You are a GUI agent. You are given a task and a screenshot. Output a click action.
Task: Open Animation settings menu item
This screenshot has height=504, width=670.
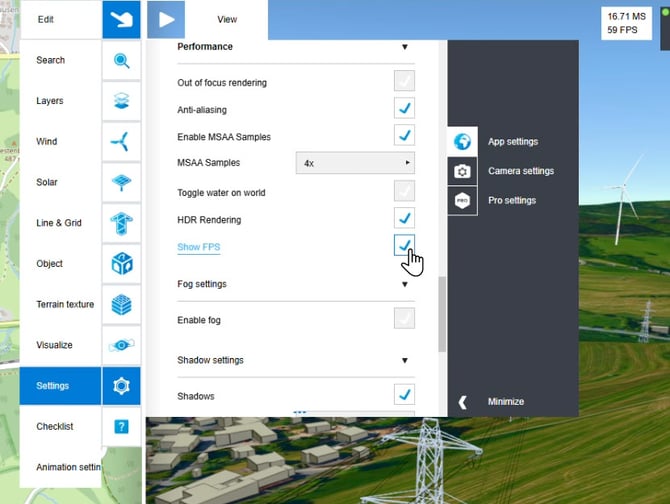coord(68,467)
